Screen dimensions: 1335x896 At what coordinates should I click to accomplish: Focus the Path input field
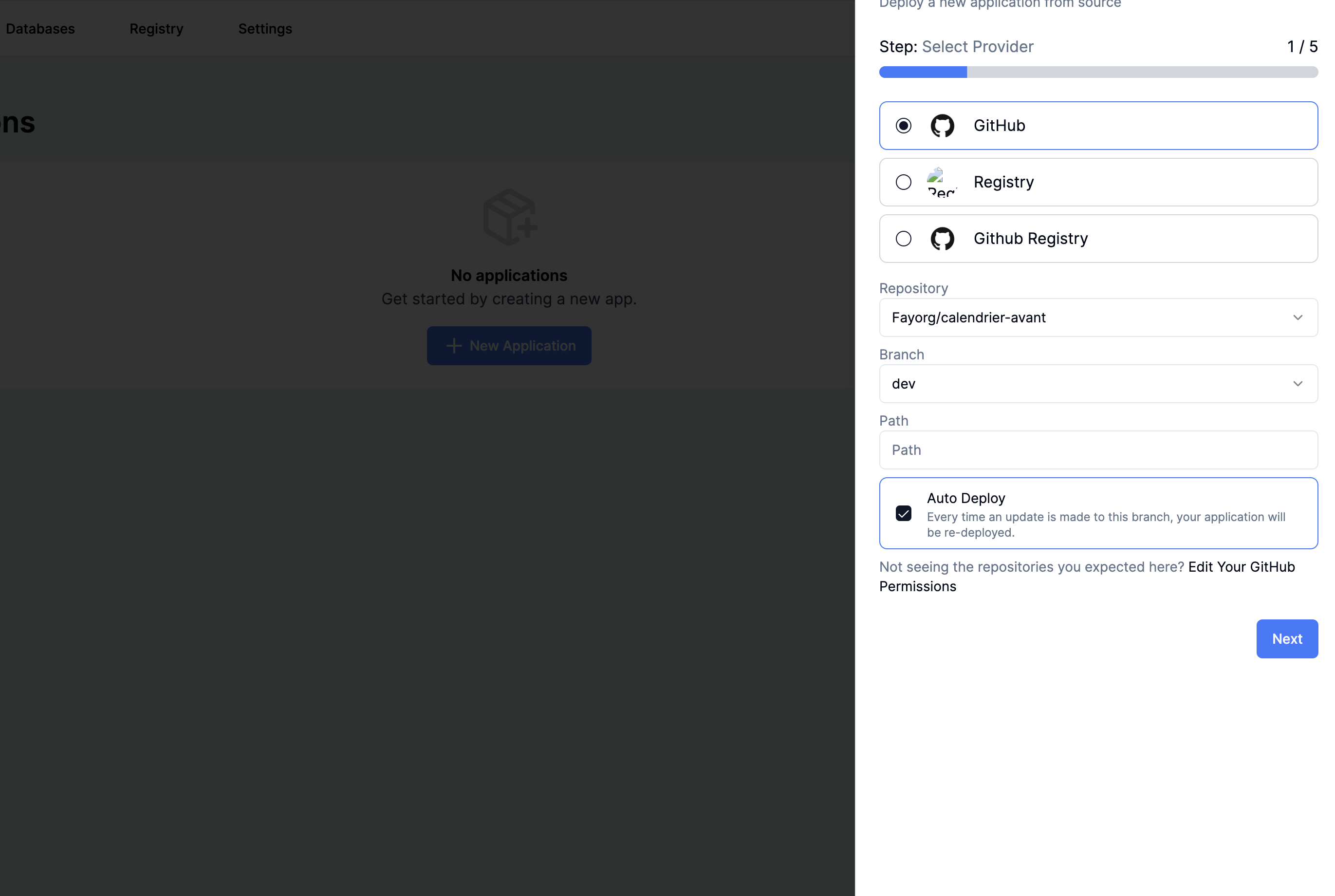coord(1098,450)
